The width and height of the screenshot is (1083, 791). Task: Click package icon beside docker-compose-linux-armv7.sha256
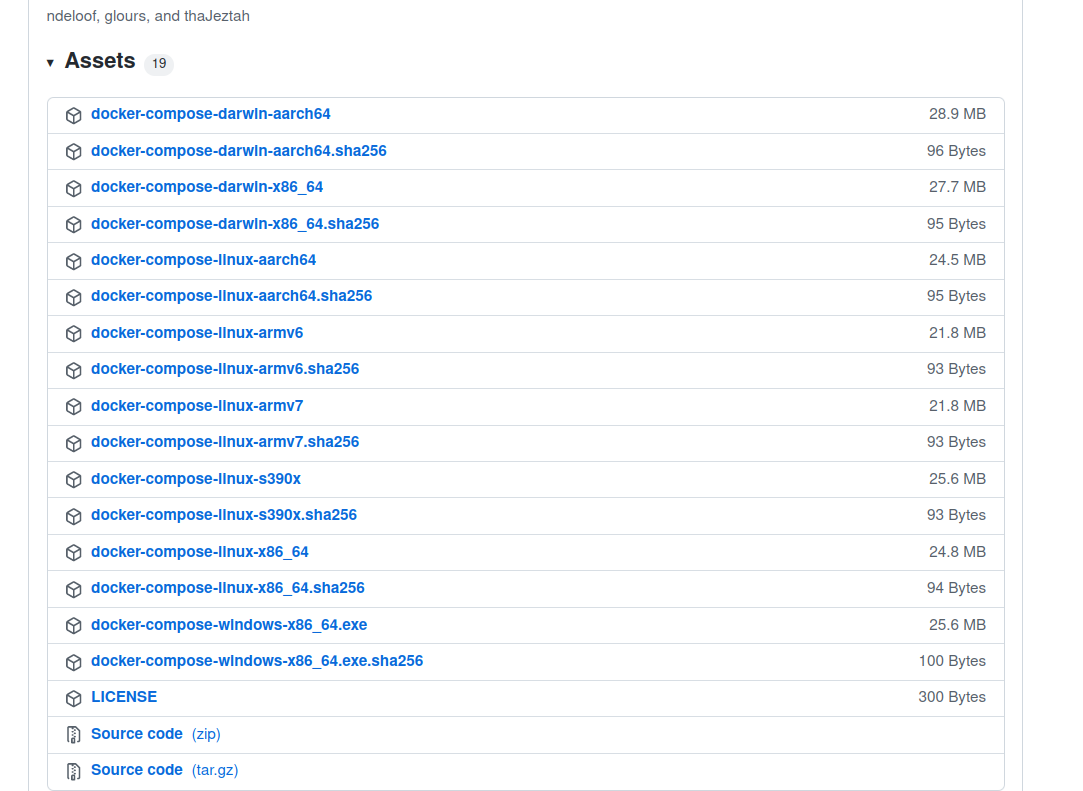(74, 444)
